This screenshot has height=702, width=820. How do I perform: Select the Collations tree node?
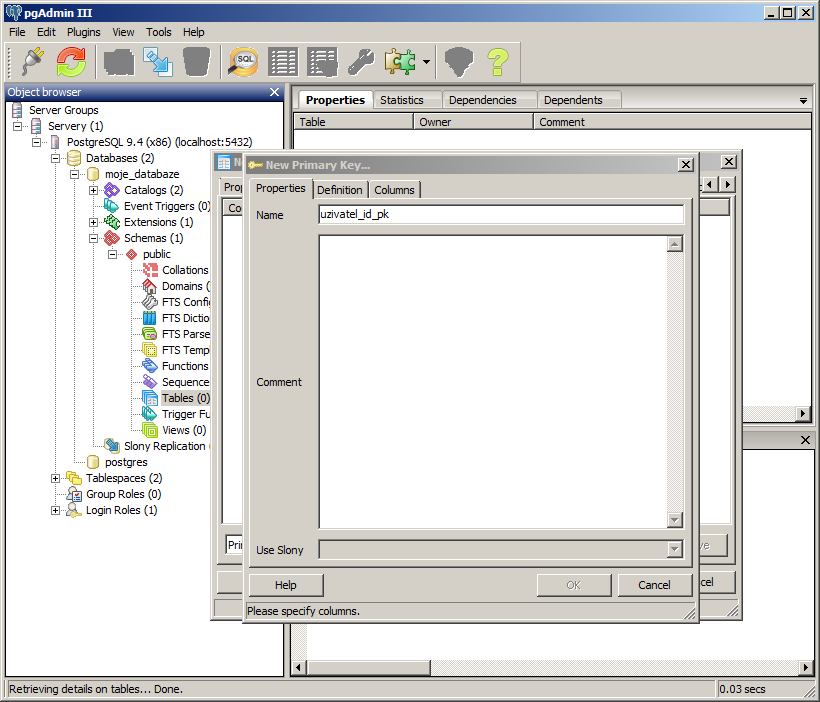pos(185,270)
